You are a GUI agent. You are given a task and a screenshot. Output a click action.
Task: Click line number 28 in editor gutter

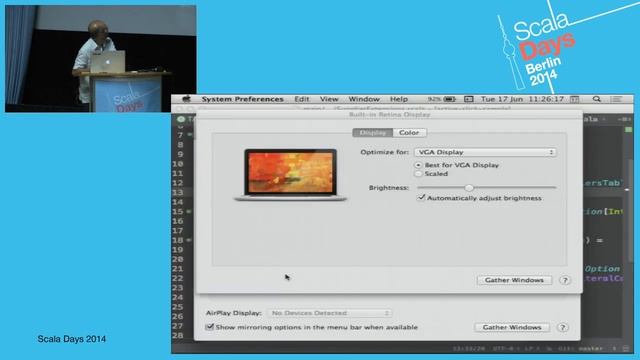point(178,336)
